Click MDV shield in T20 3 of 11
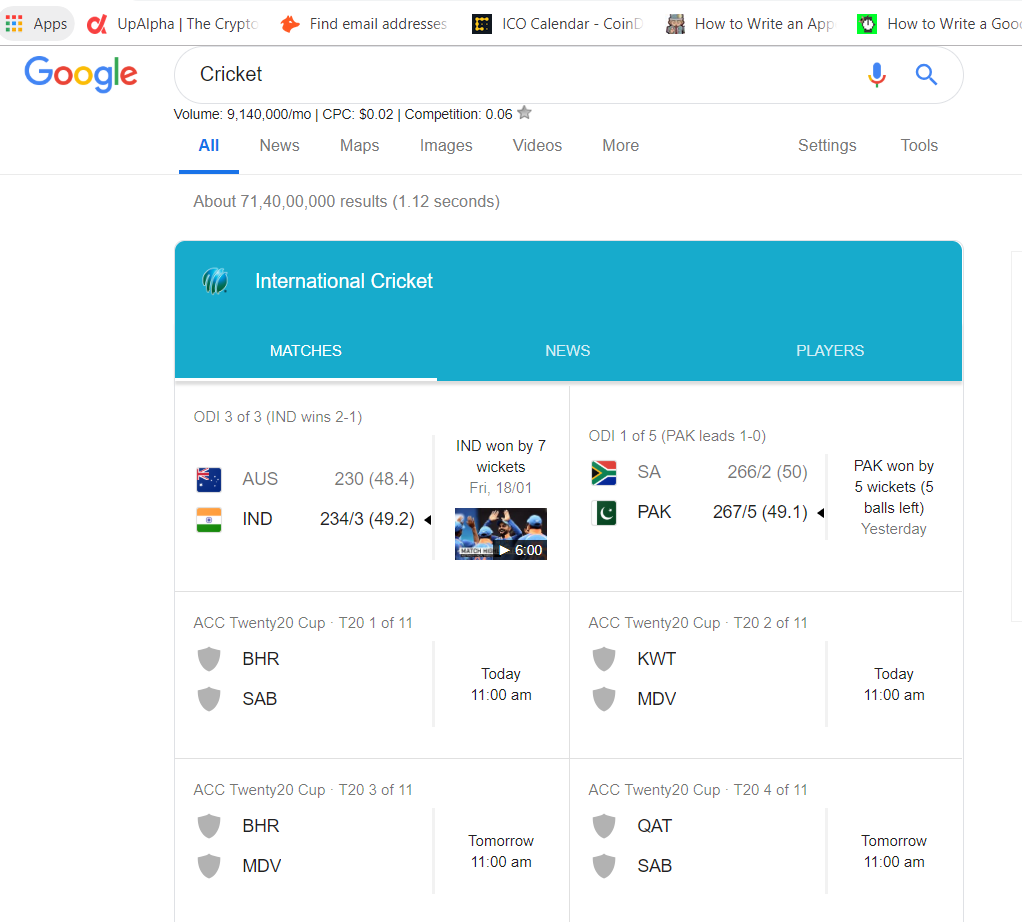Viewport: 1022px width, 922px height. point(209,866)
